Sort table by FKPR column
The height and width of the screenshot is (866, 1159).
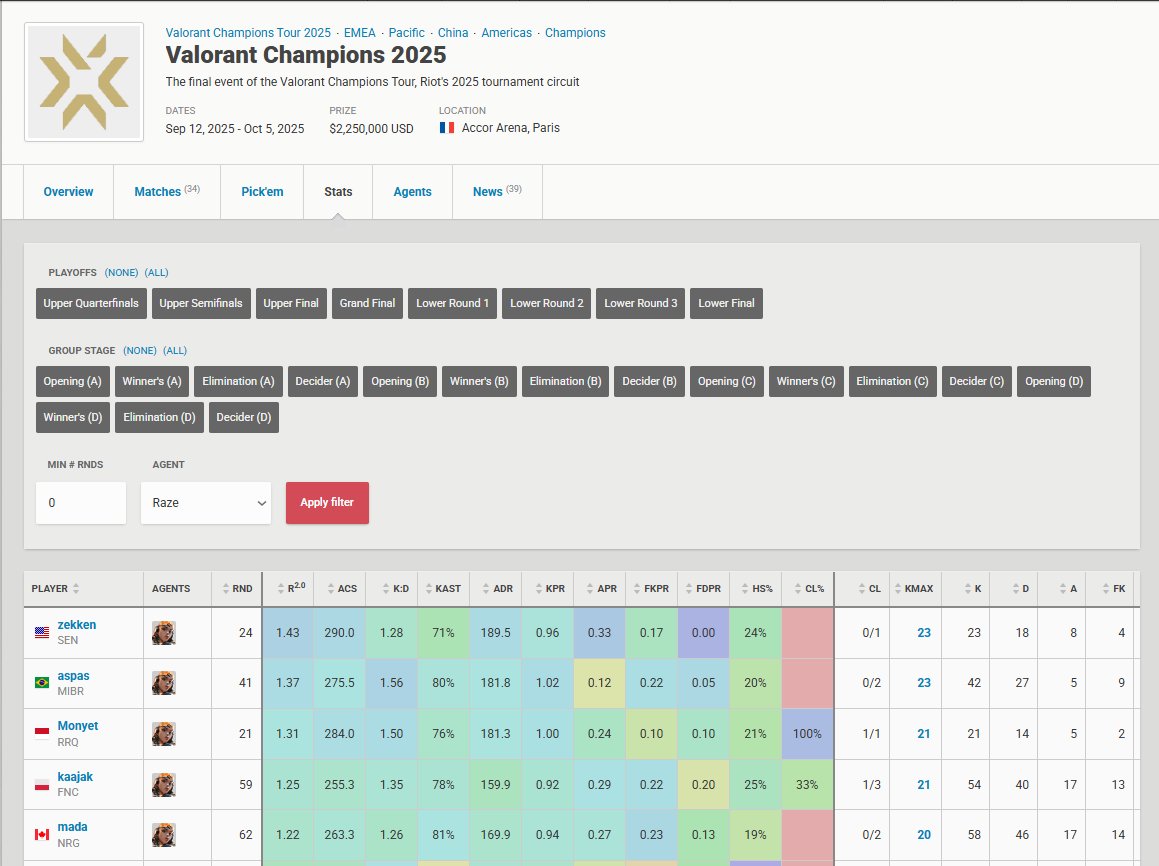point(651,589)
